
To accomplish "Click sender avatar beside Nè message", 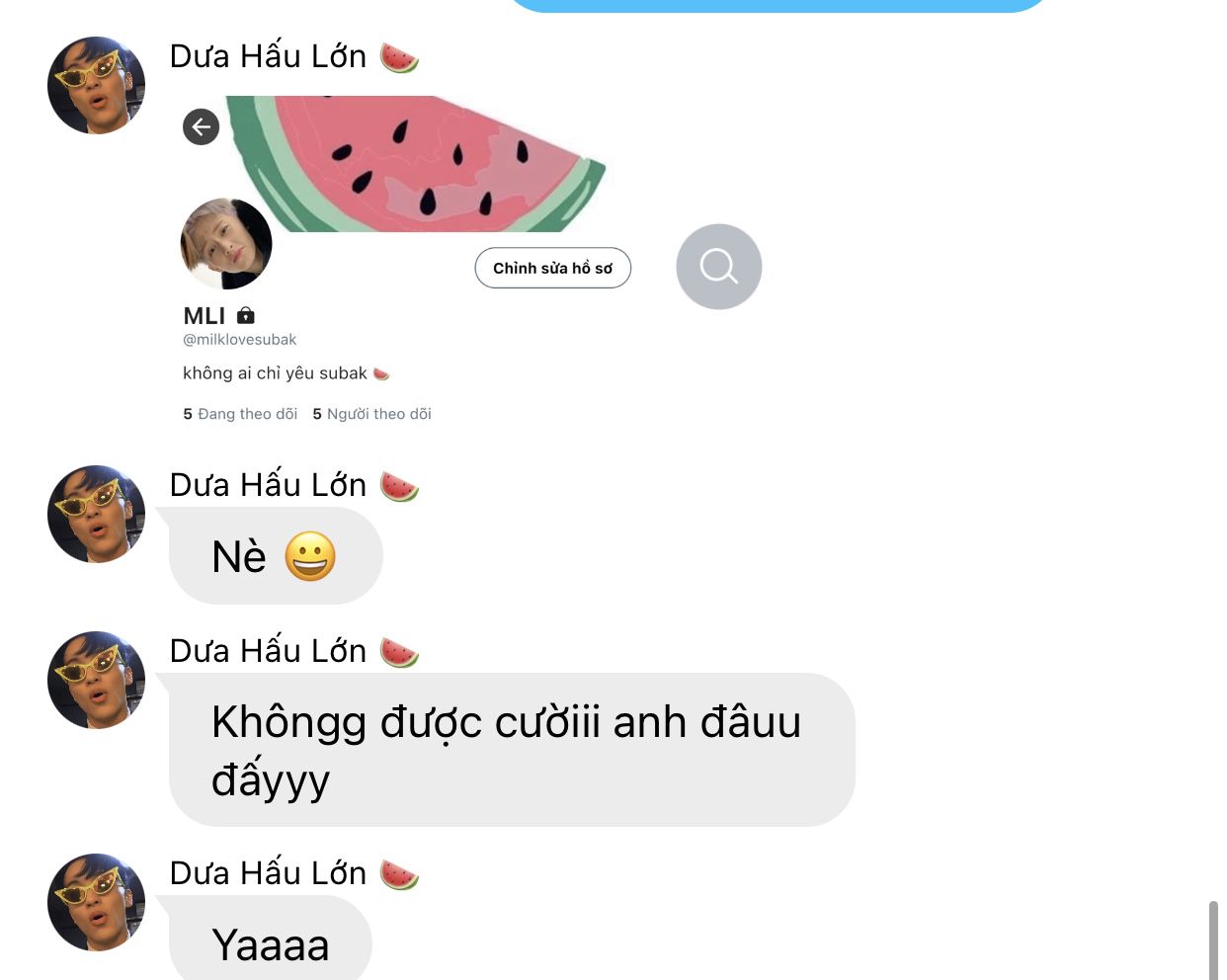I will coord(97,514).
